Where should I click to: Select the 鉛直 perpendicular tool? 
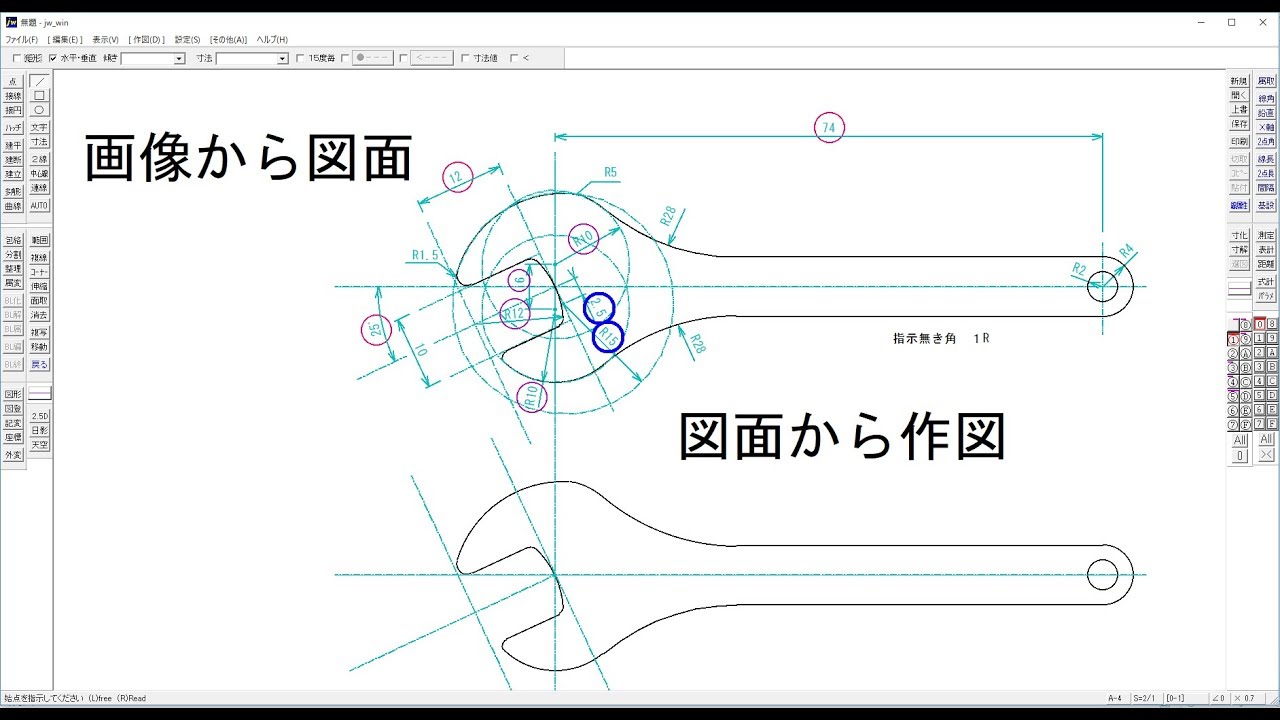click(1266, 113)
